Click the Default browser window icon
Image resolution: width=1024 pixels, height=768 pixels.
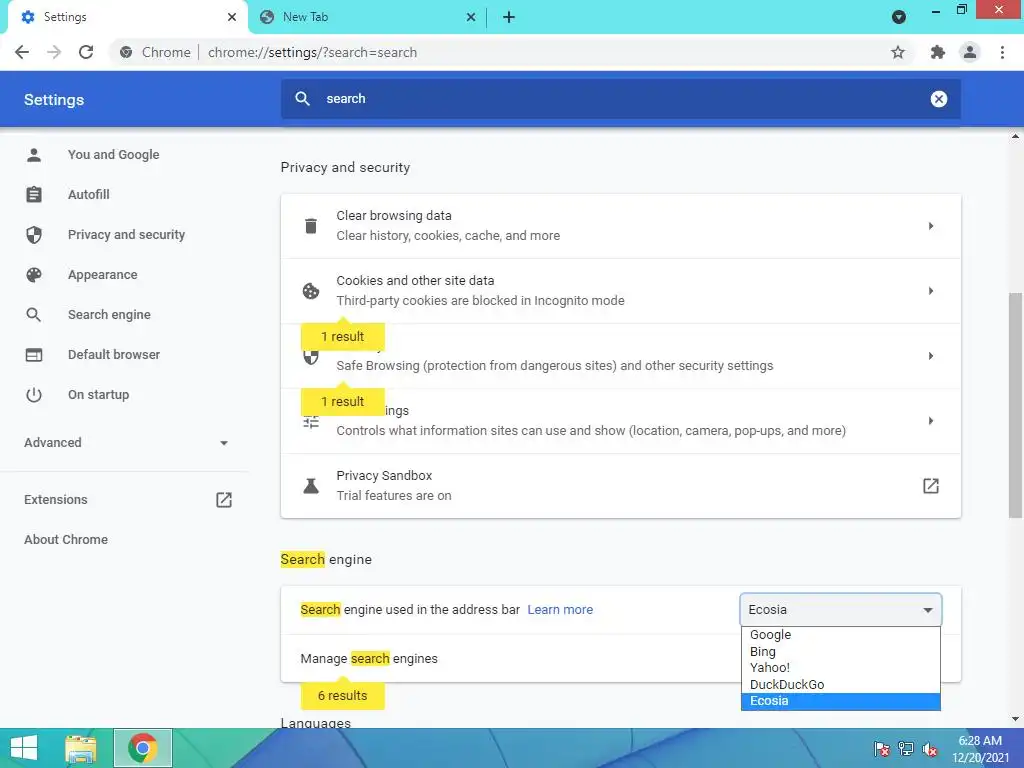click(x=34, y=355)
